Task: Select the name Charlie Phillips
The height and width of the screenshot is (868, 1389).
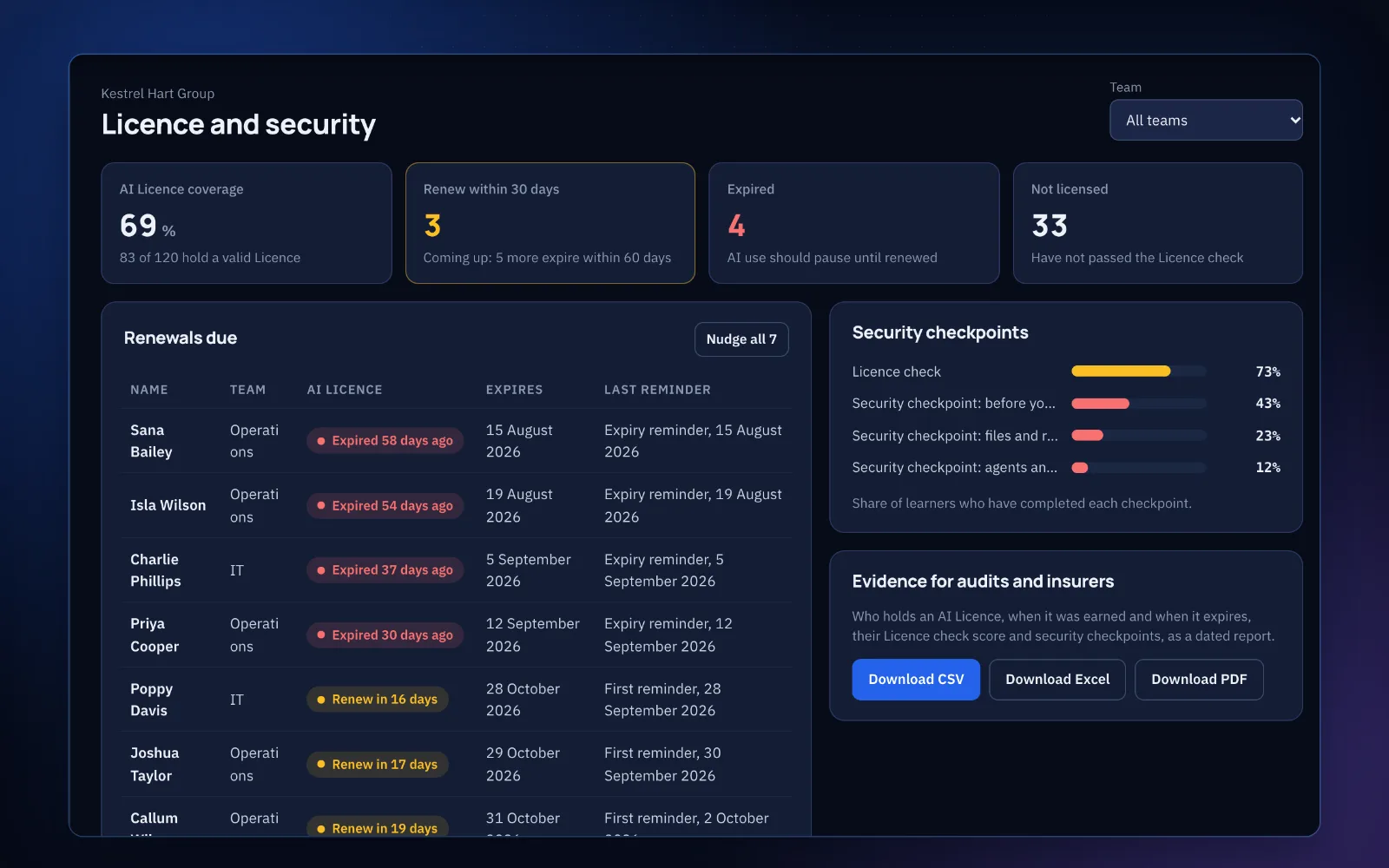Action: click(x=155, y=570)
